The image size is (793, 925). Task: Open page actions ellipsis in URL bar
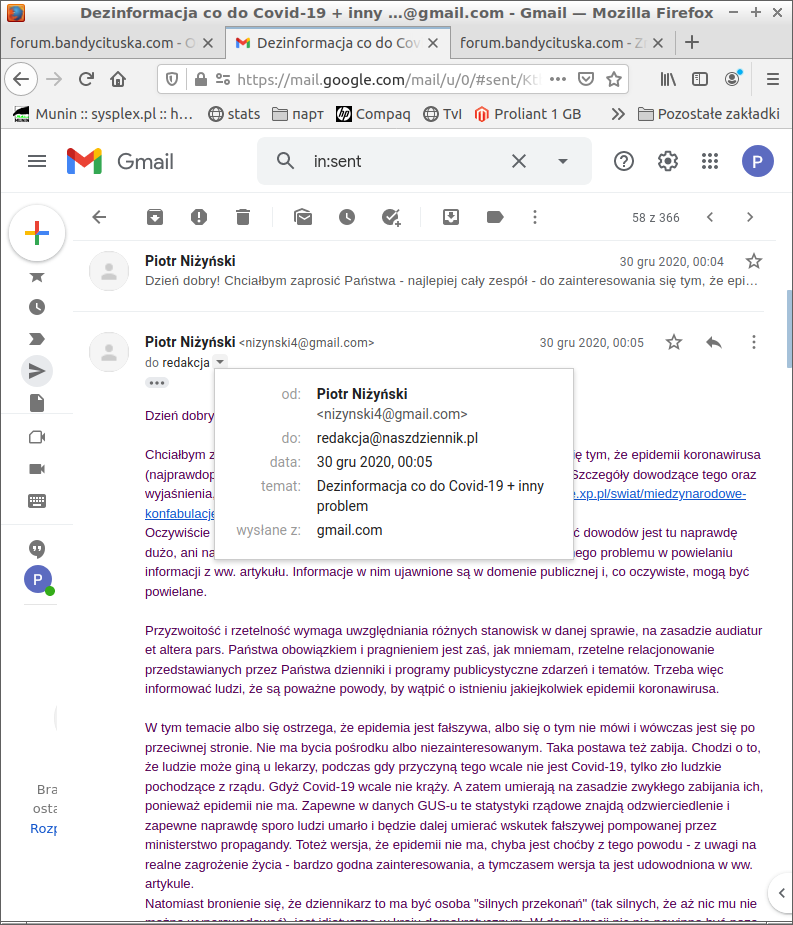click(558, 79)
